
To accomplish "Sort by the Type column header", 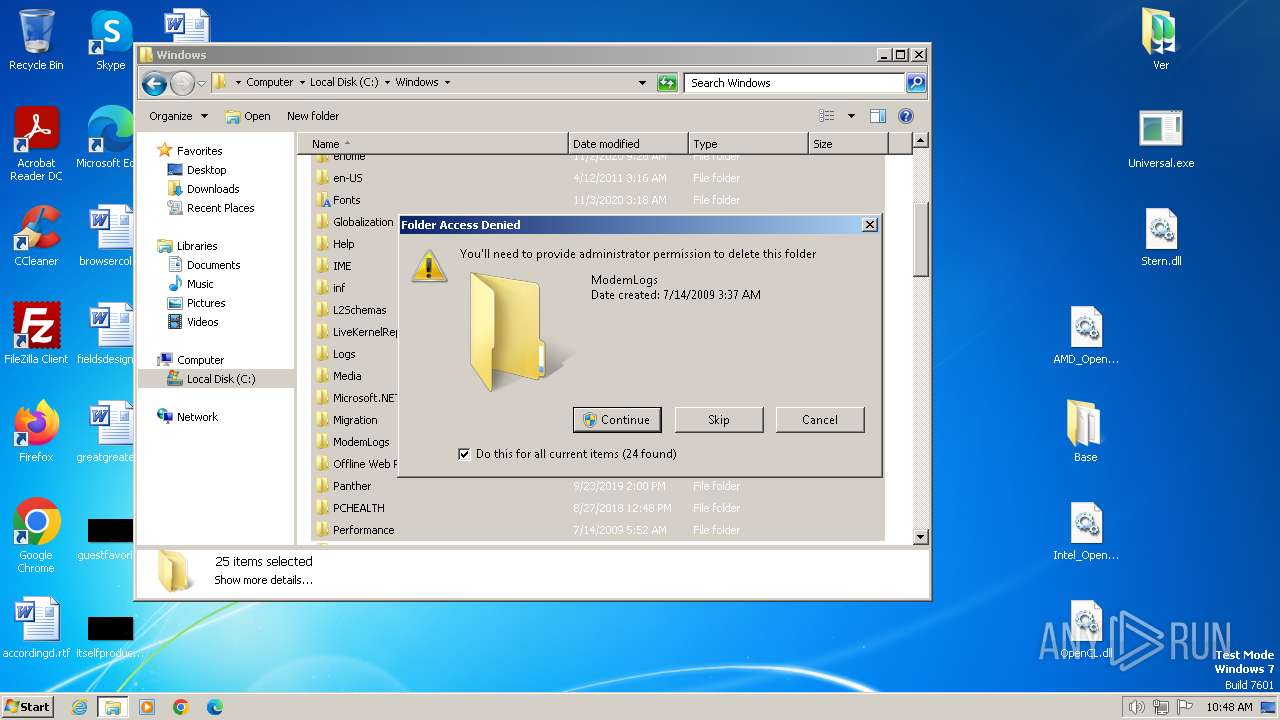I will [748, 144].
